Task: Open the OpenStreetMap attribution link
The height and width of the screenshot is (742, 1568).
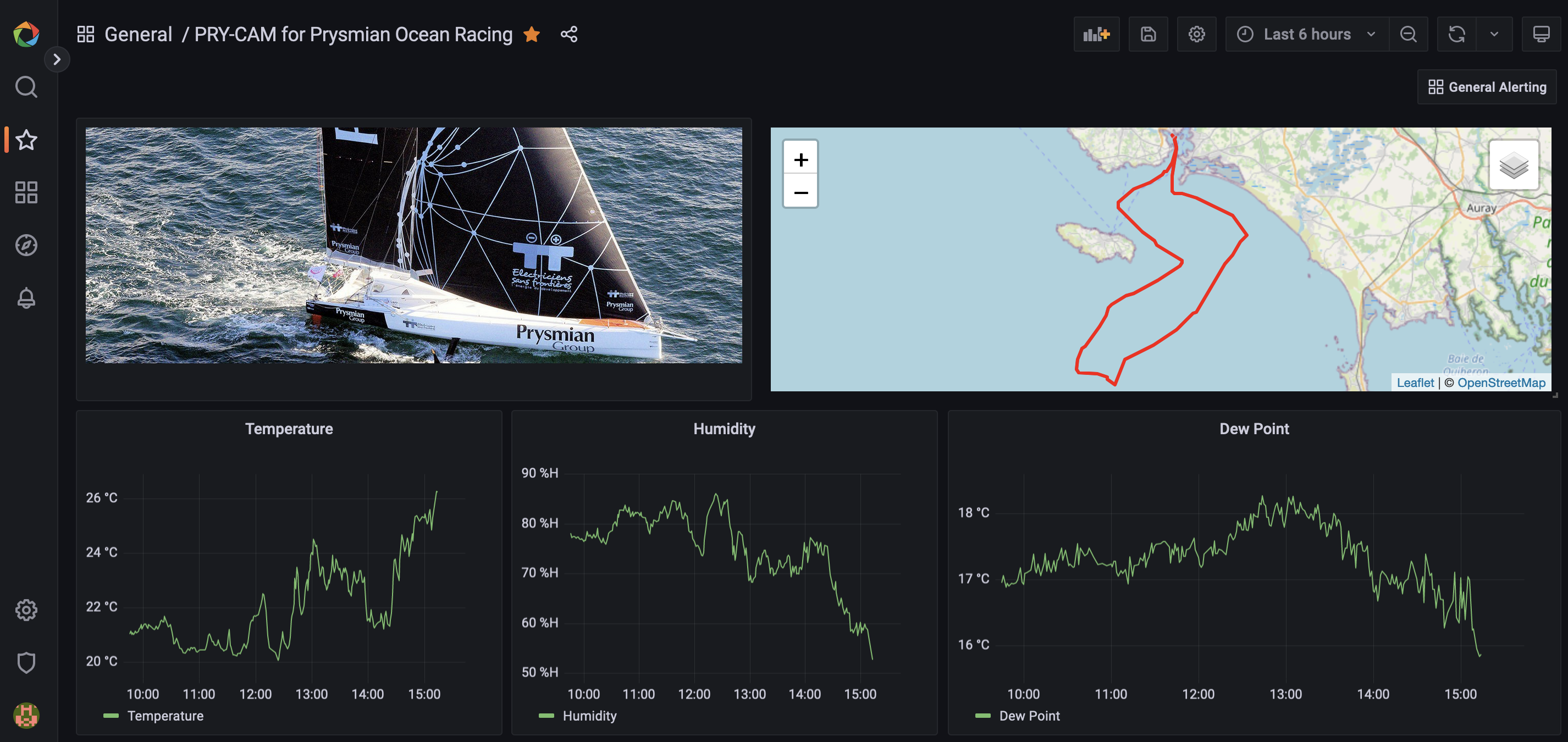Action: (1500, 383)
